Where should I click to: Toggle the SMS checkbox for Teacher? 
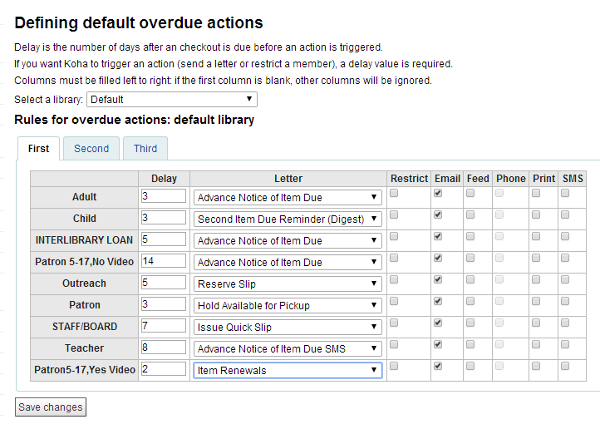pos(565,344)
